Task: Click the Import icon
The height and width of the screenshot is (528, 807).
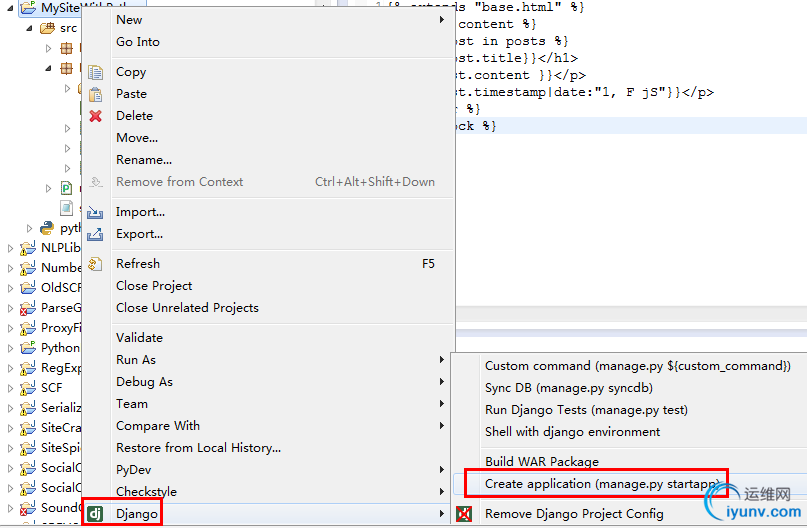Action: click(x=95, y=212)
